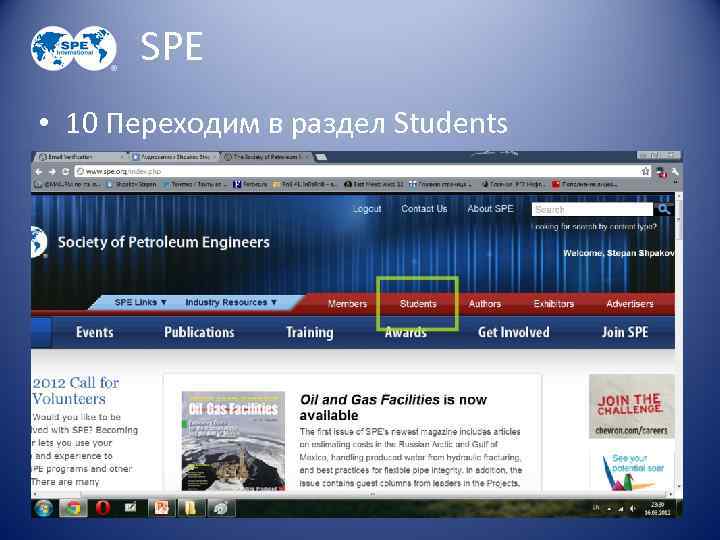Reload the page with the refresh icon
The height and width of the screenshot is (540, 720).
click(x=66, y=172)
